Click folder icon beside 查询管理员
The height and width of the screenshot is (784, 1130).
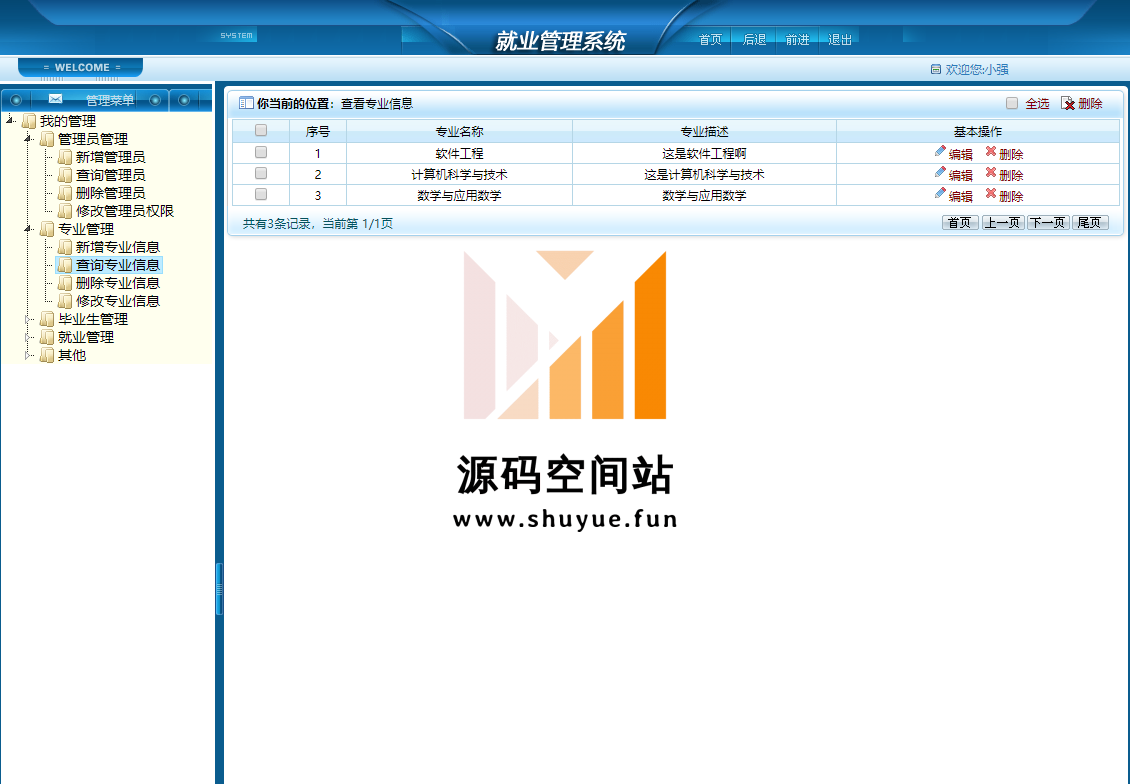pos(65,175)
